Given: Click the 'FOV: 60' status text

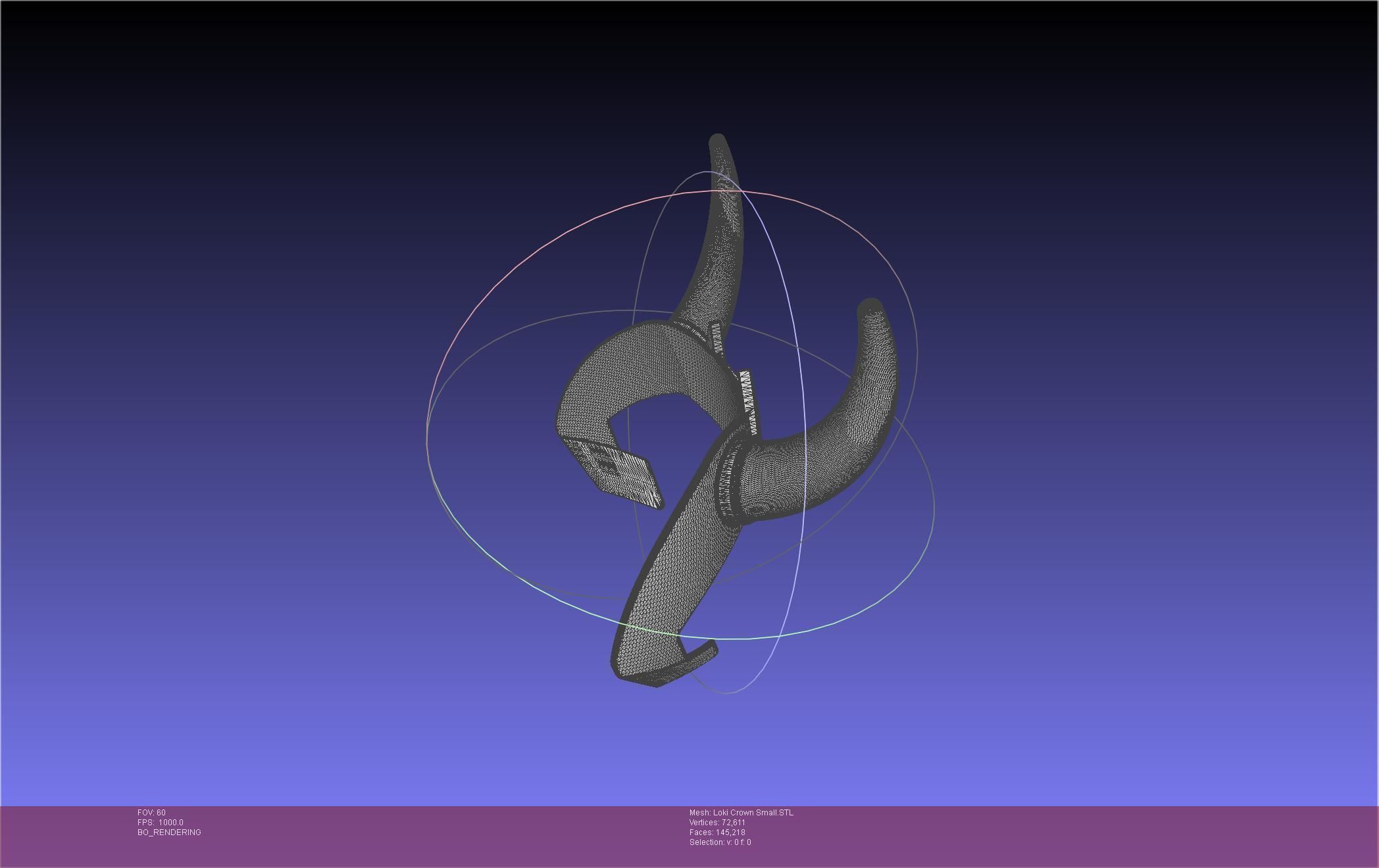Looking at the screenshot, I should click(151, 813).
